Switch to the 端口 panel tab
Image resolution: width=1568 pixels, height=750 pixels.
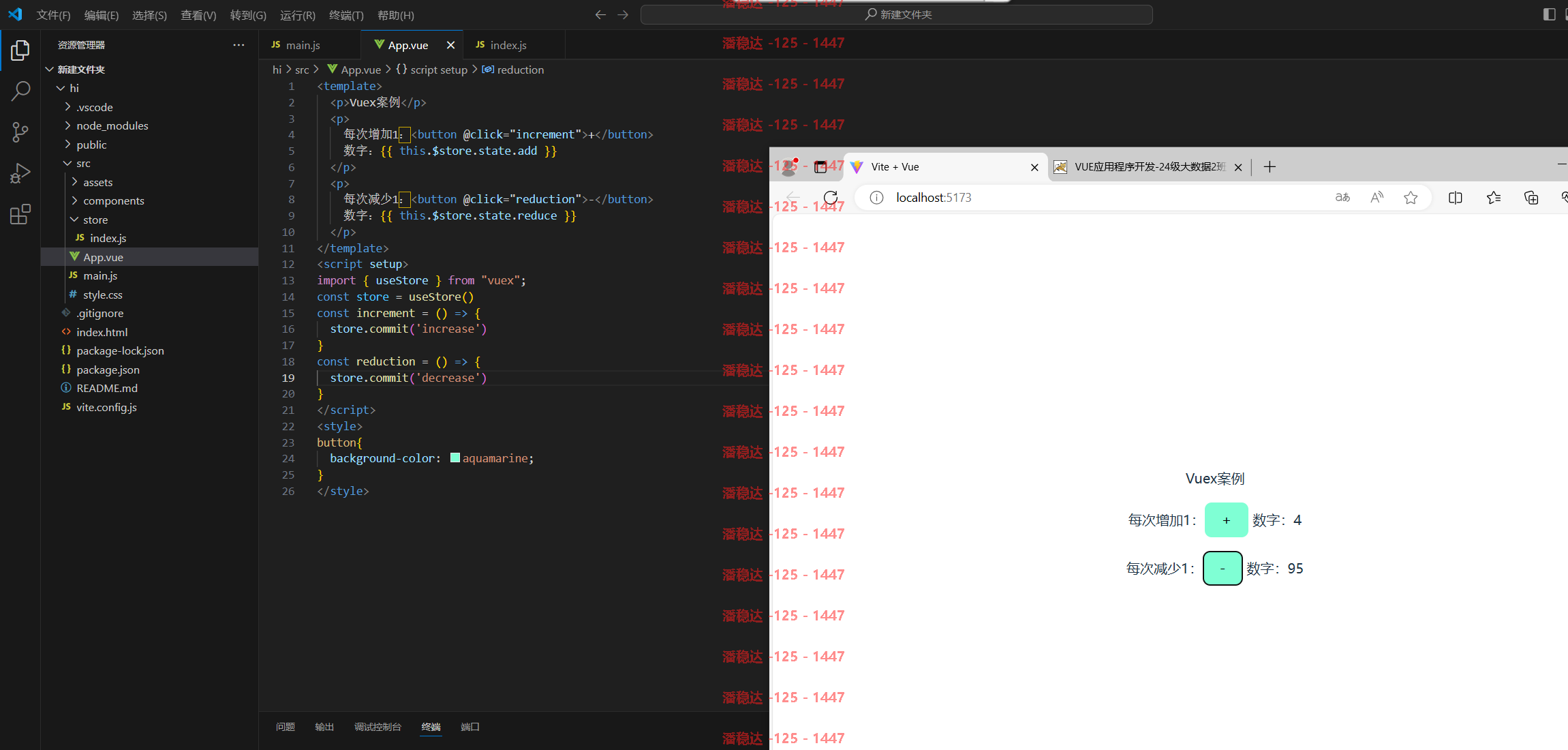tap(470, 727)
